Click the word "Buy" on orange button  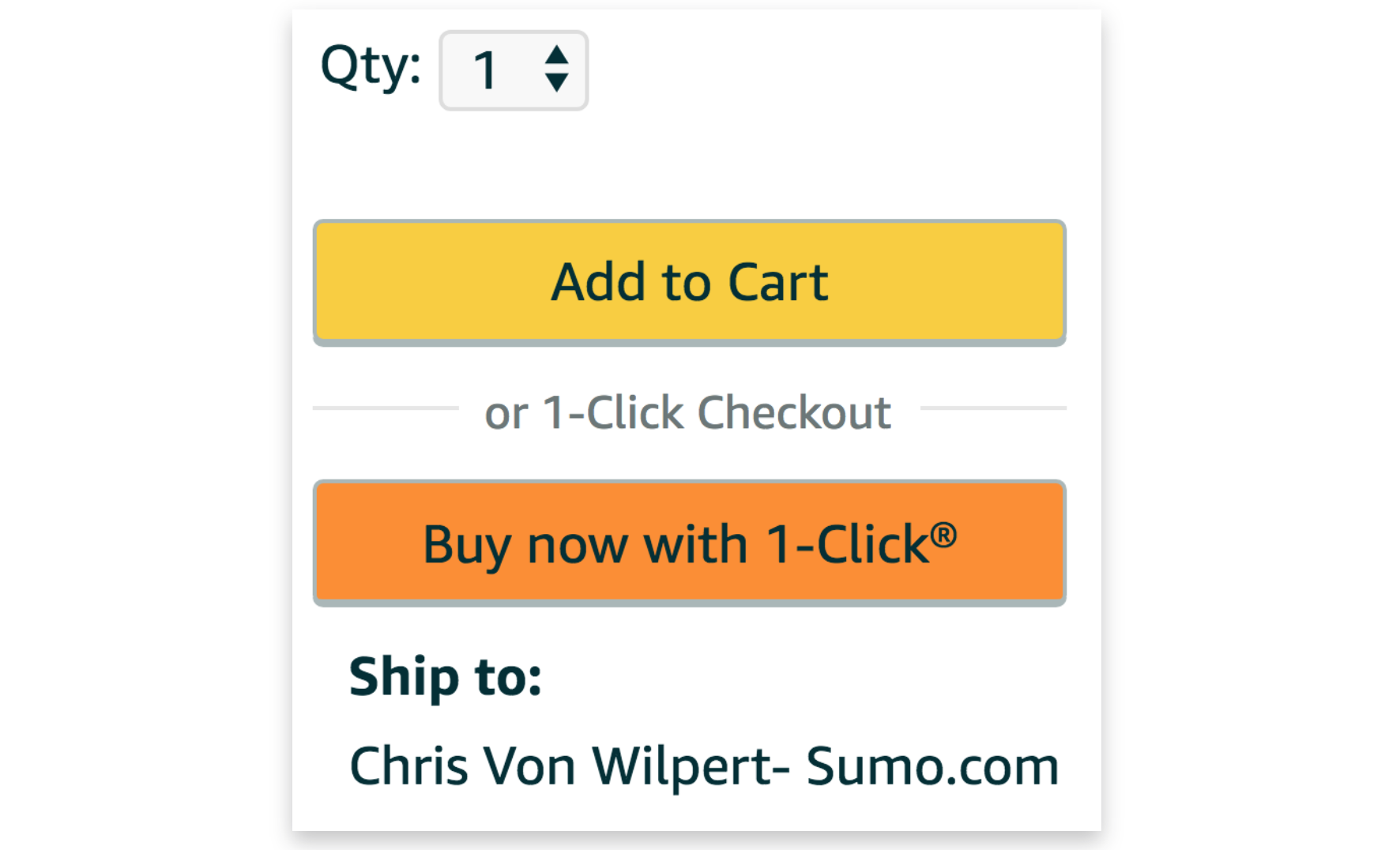467,545
